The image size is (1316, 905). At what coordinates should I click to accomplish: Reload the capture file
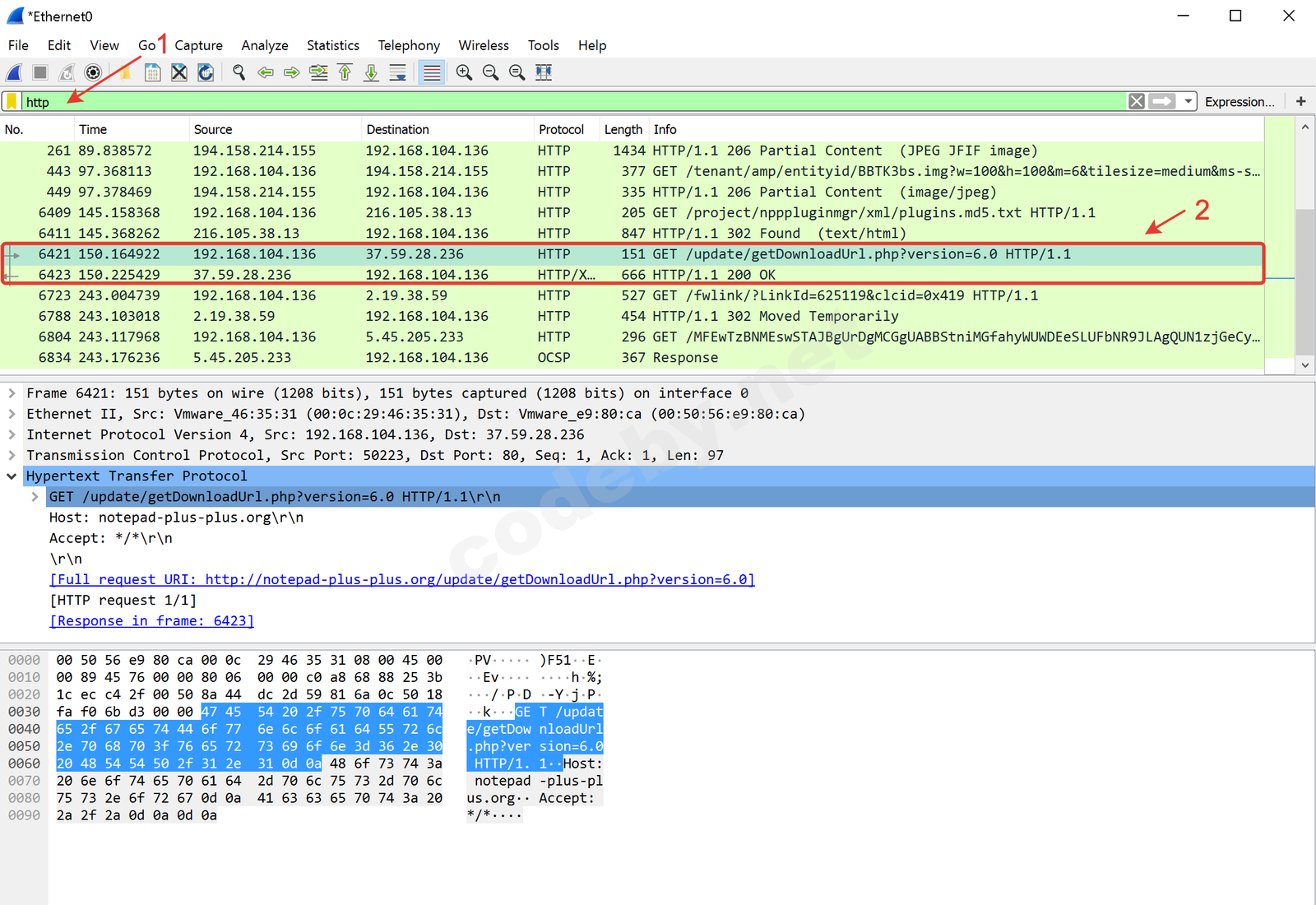[x=206, y=72]
